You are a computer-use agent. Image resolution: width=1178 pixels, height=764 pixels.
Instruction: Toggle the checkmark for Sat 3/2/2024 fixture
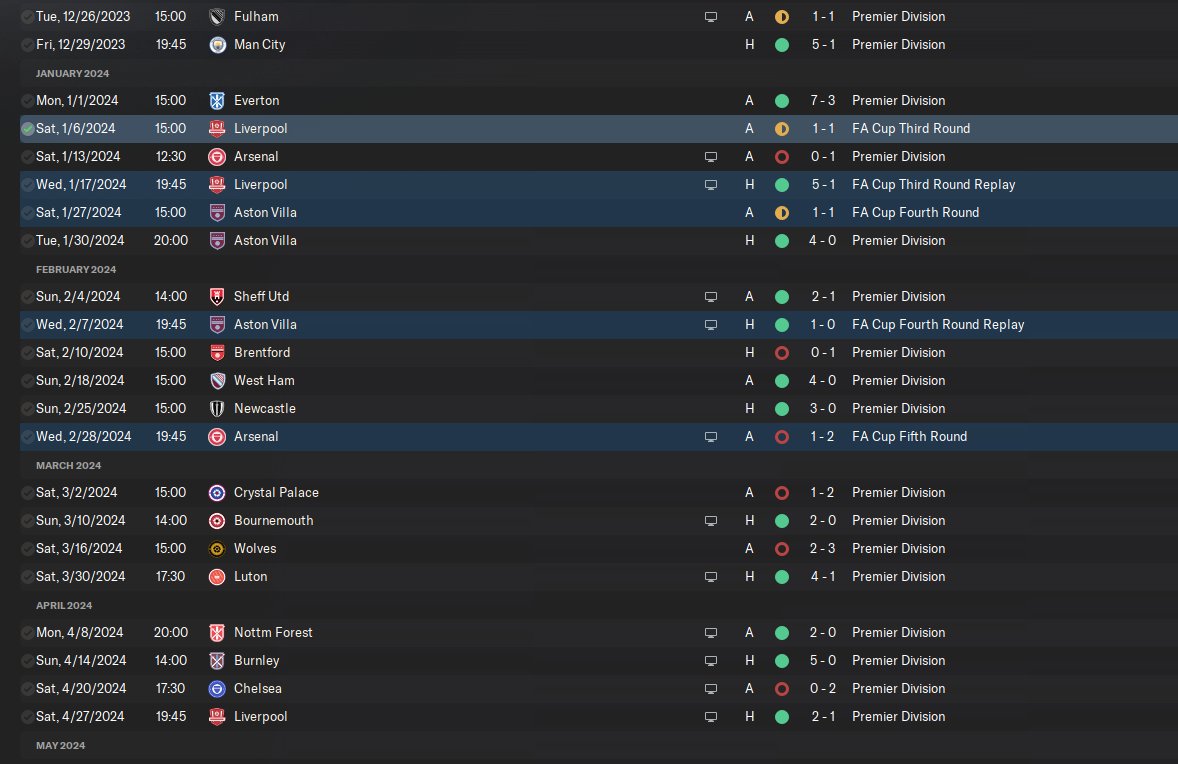coord(28,493)
